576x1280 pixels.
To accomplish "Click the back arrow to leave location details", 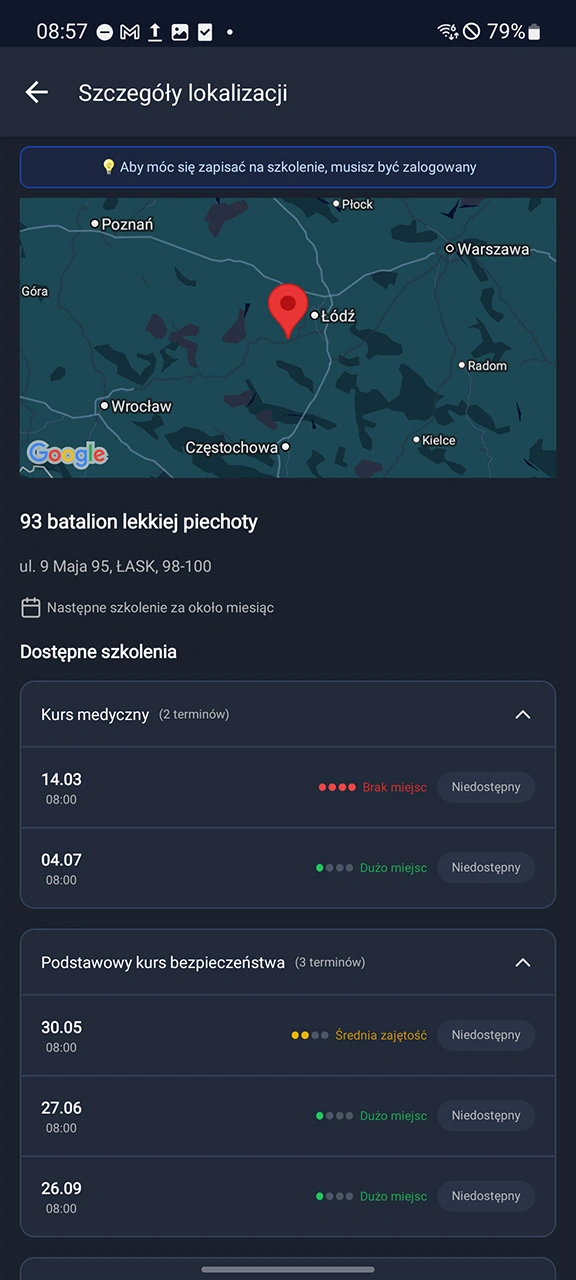I will click(36, 92).
